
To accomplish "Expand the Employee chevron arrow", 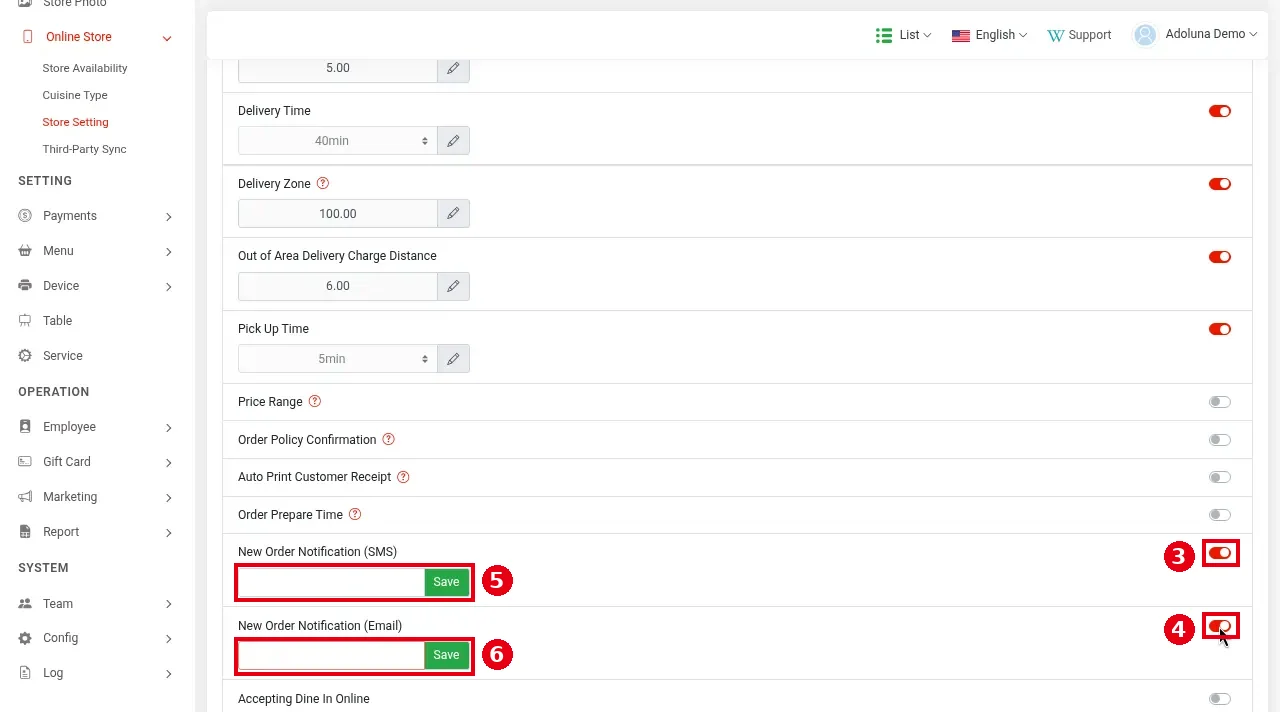I will [x=169, y=428].
